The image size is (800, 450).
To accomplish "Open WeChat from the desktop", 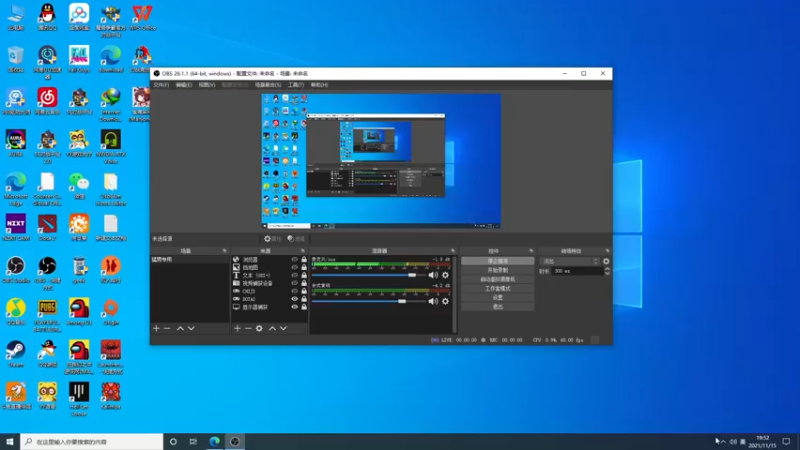I will [79, 185].
